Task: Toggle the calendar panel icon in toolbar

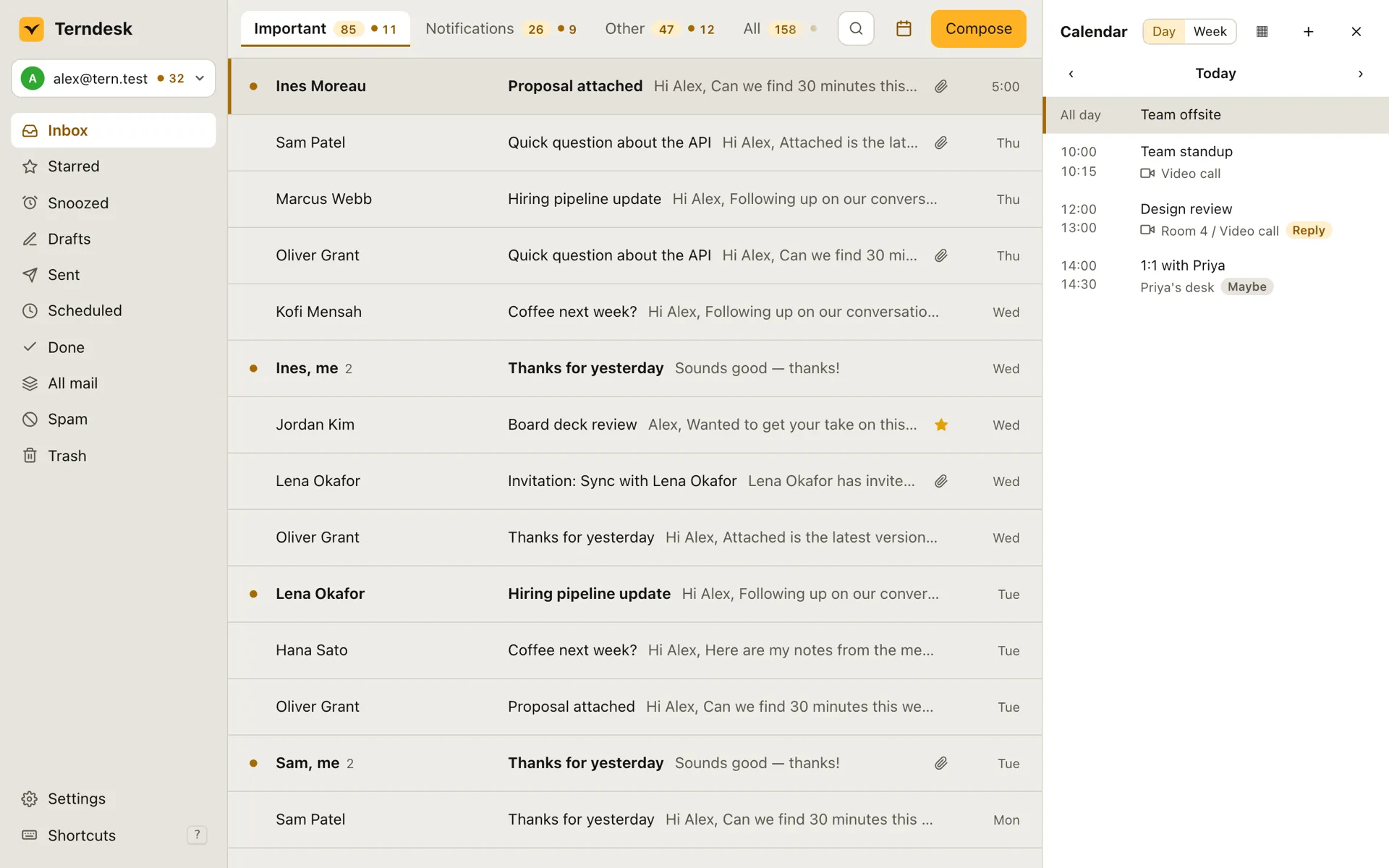Action: click(x=904, y=29)
